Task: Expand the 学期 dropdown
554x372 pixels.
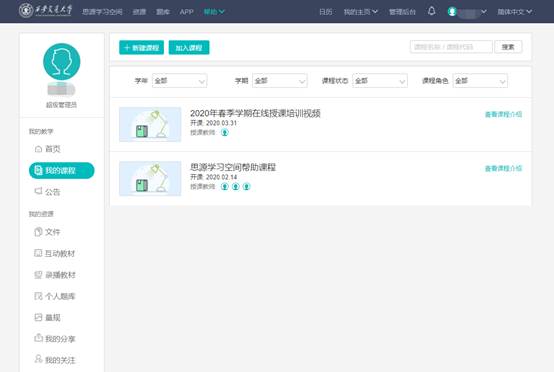Action: tap(280, 81)
